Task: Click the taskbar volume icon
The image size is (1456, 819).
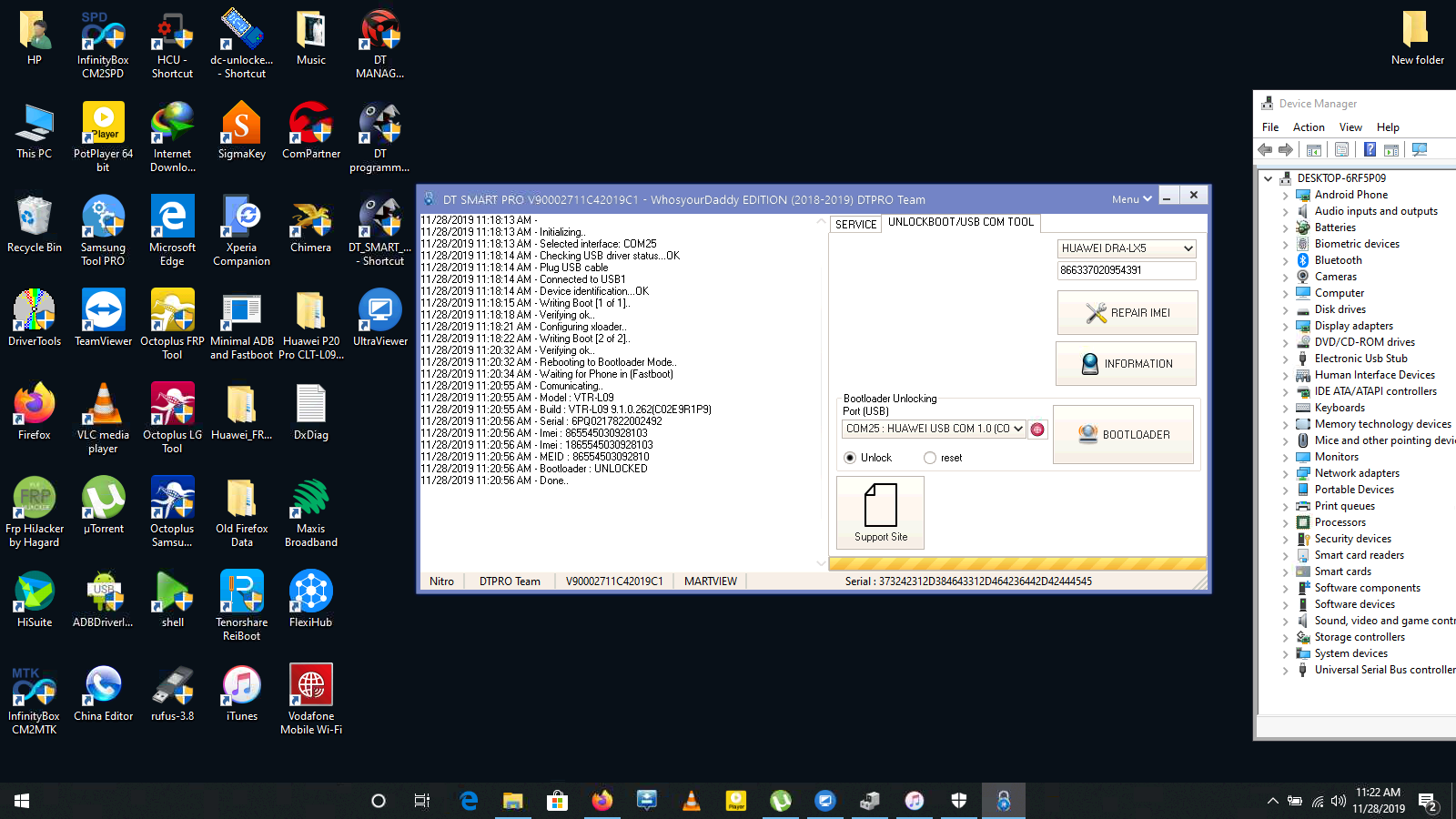Action: [x=1339, y=801]
